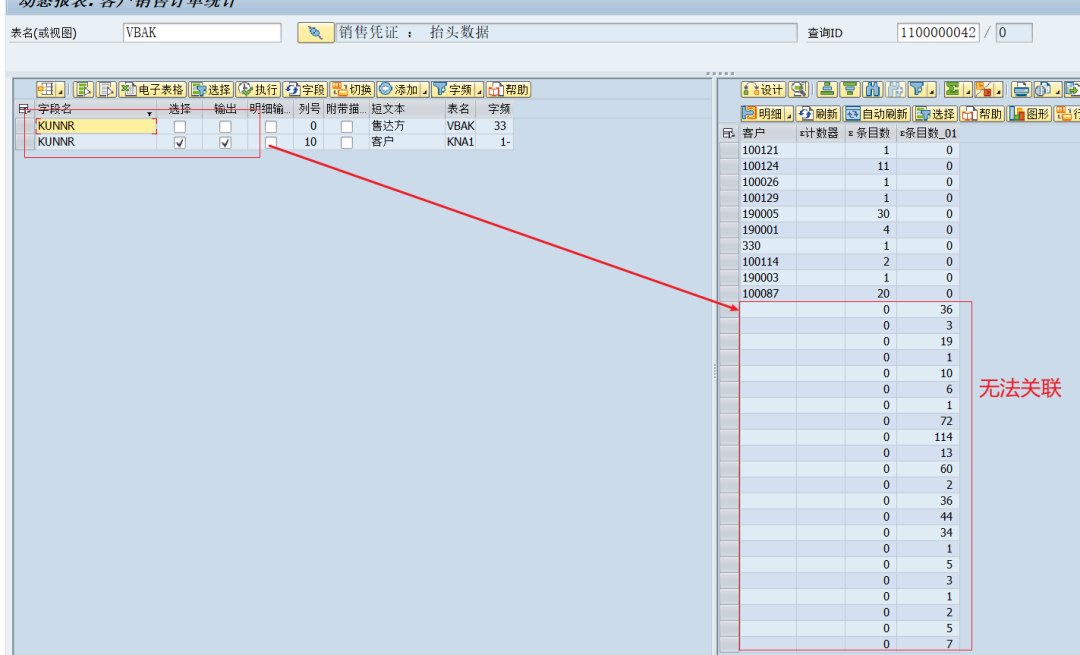This screenshot has height=655, width=1080.
Task: Click the 明细 detail button
Action: (763, 114)
